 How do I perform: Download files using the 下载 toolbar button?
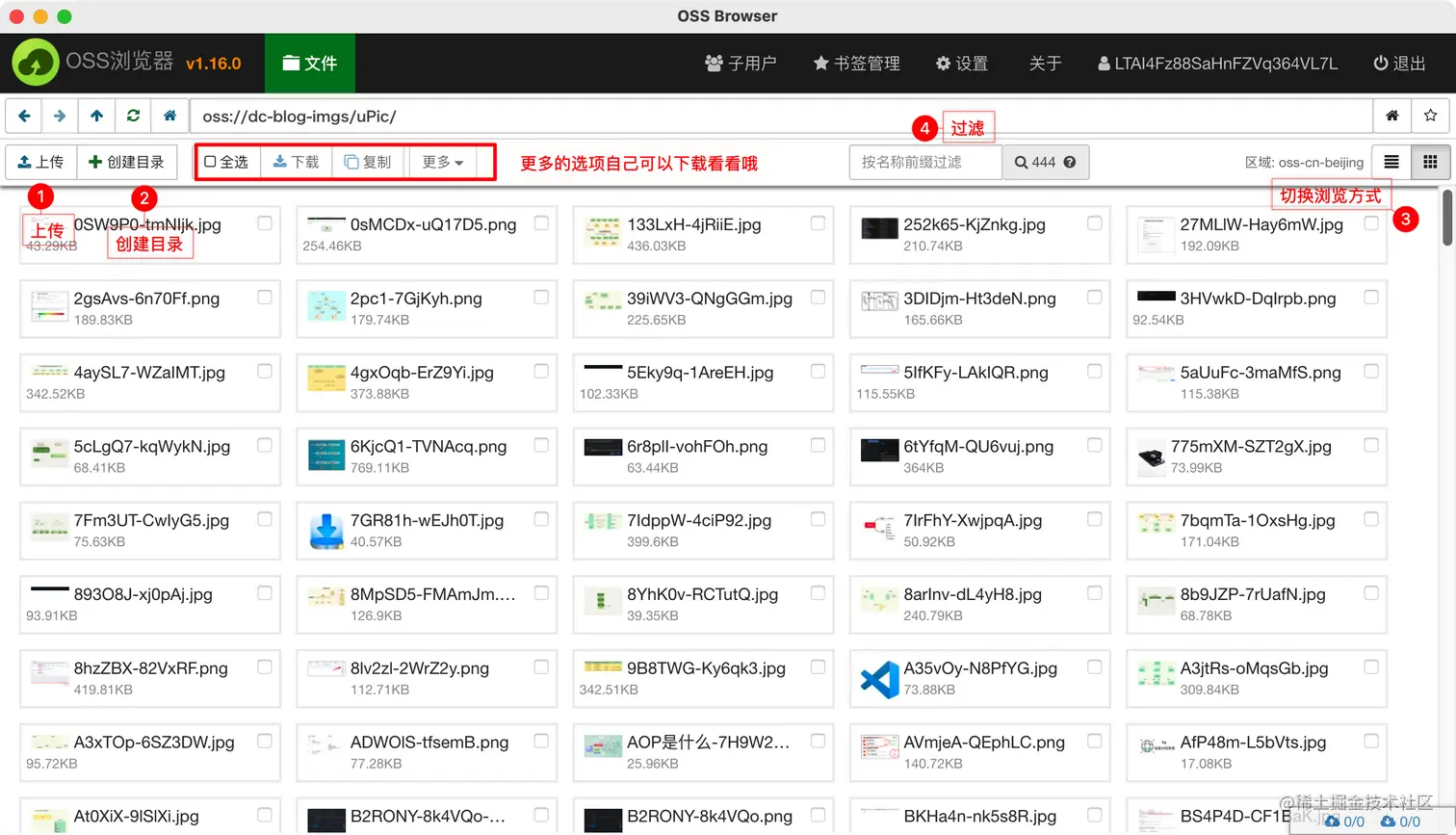tap(297, 162)
